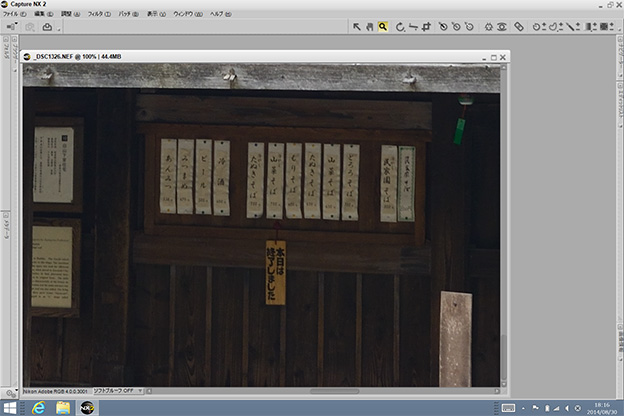
Task: Expand the Fill/Remove tool options
Action: pyautogui.click(x=611, y=27)
